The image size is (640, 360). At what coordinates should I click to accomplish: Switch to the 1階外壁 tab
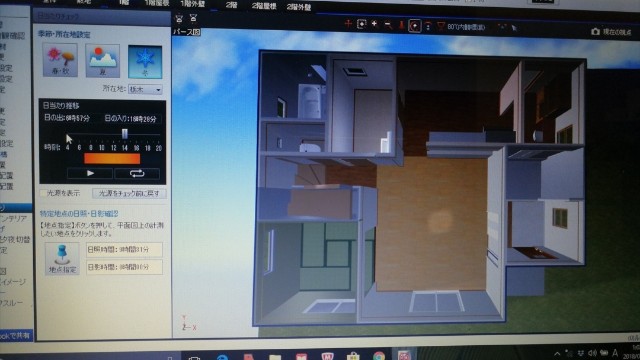point(193,4)
